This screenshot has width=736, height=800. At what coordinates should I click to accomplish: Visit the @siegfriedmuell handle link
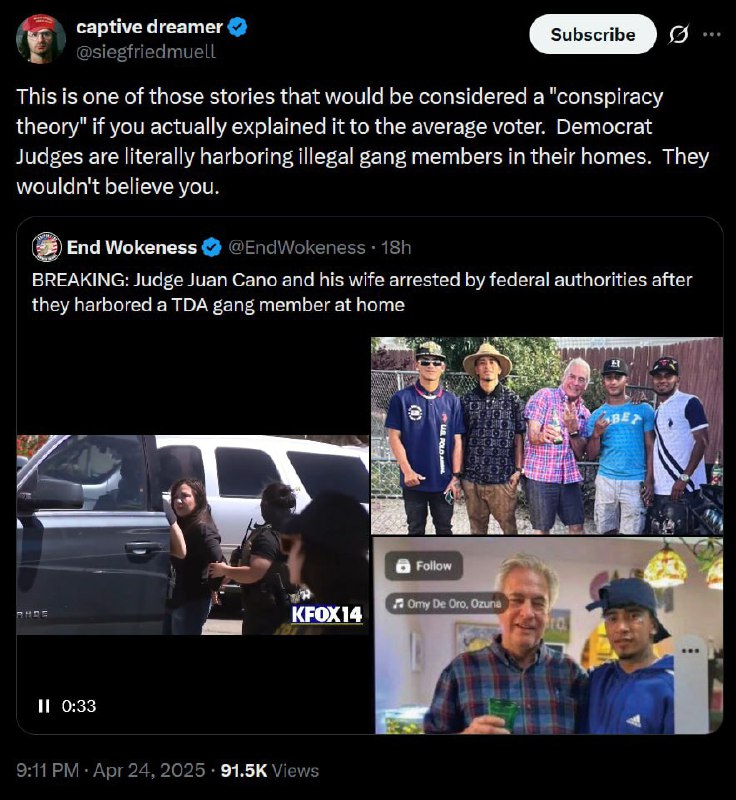point(146,52)
